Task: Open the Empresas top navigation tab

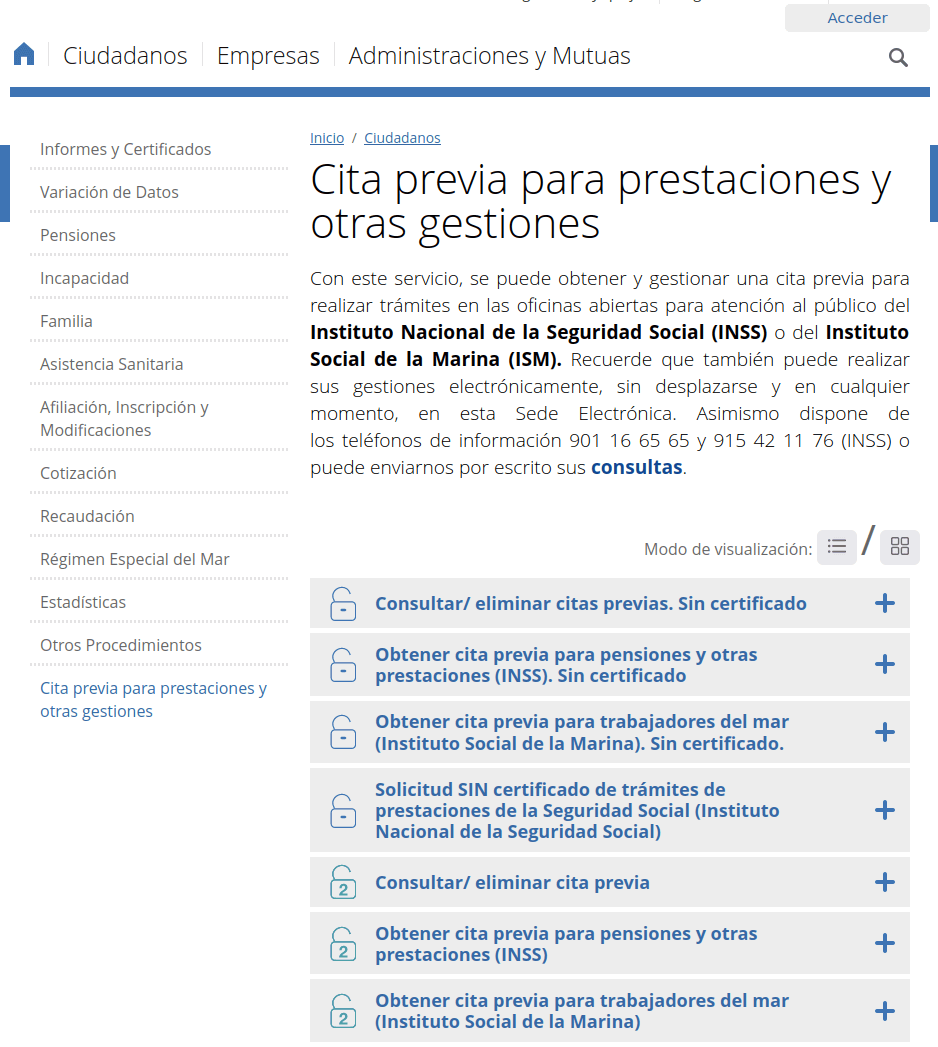Action: (x=268, y=55)
